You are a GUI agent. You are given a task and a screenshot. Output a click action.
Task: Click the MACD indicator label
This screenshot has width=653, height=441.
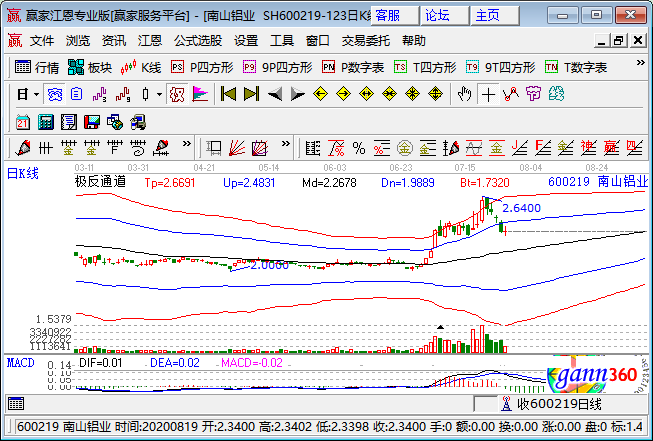pyautogui.click(x=20, y=363)
